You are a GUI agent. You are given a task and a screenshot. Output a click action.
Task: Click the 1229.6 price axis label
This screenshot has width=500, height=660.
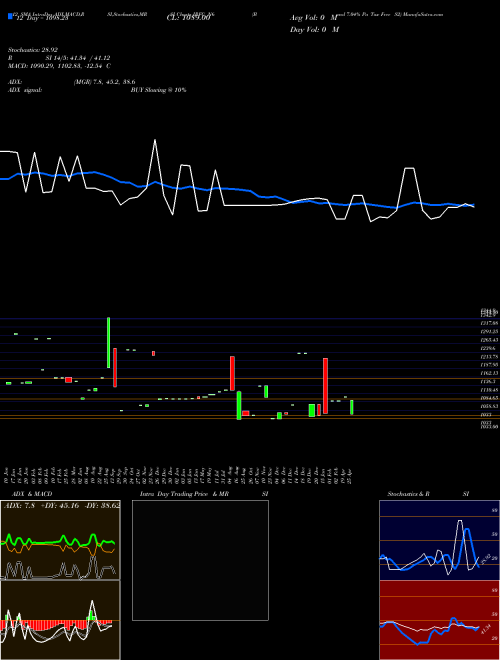[x=489, y=348]
